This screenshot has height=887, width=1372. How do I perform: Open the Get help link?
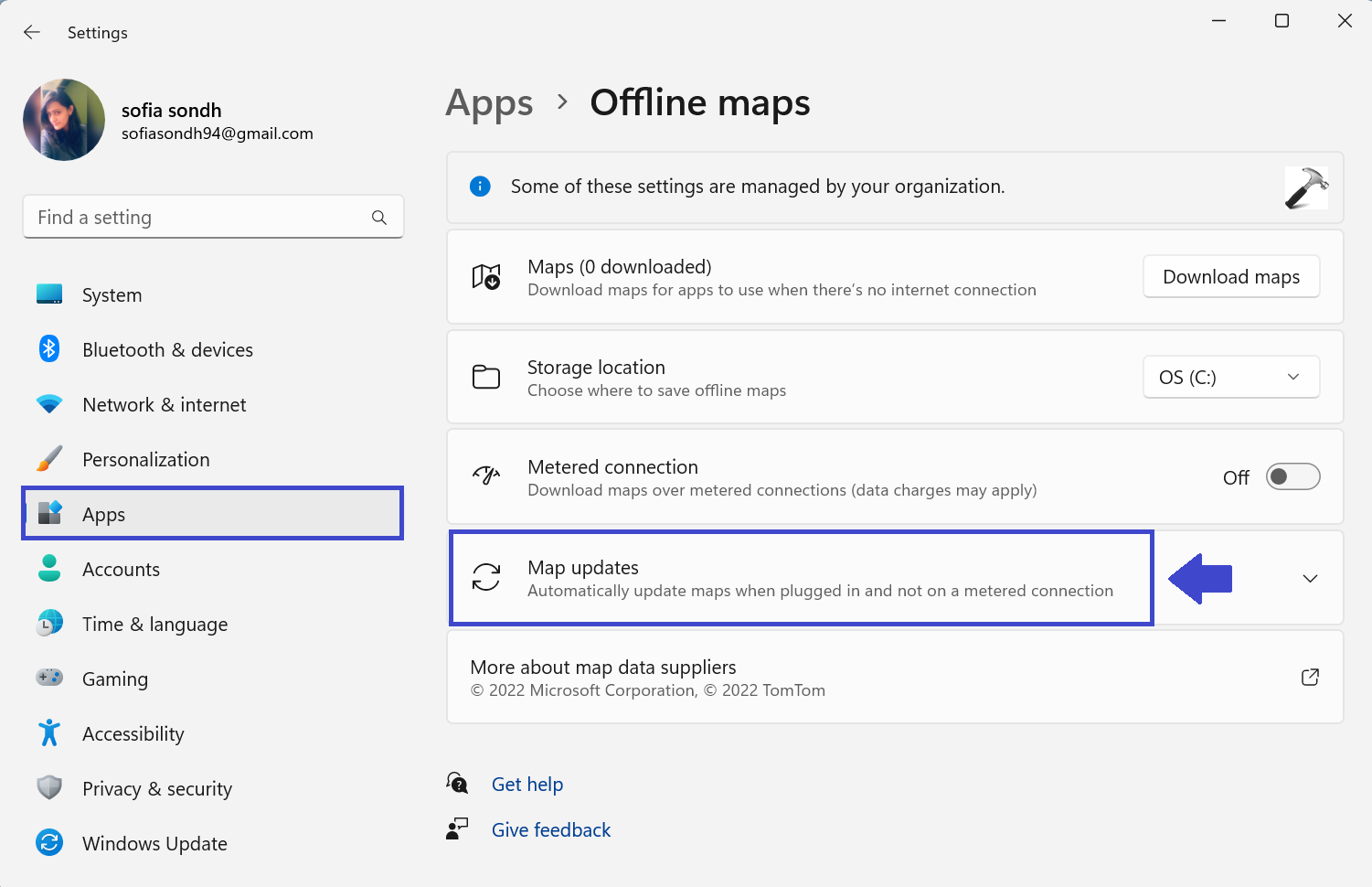pos(527,785)
